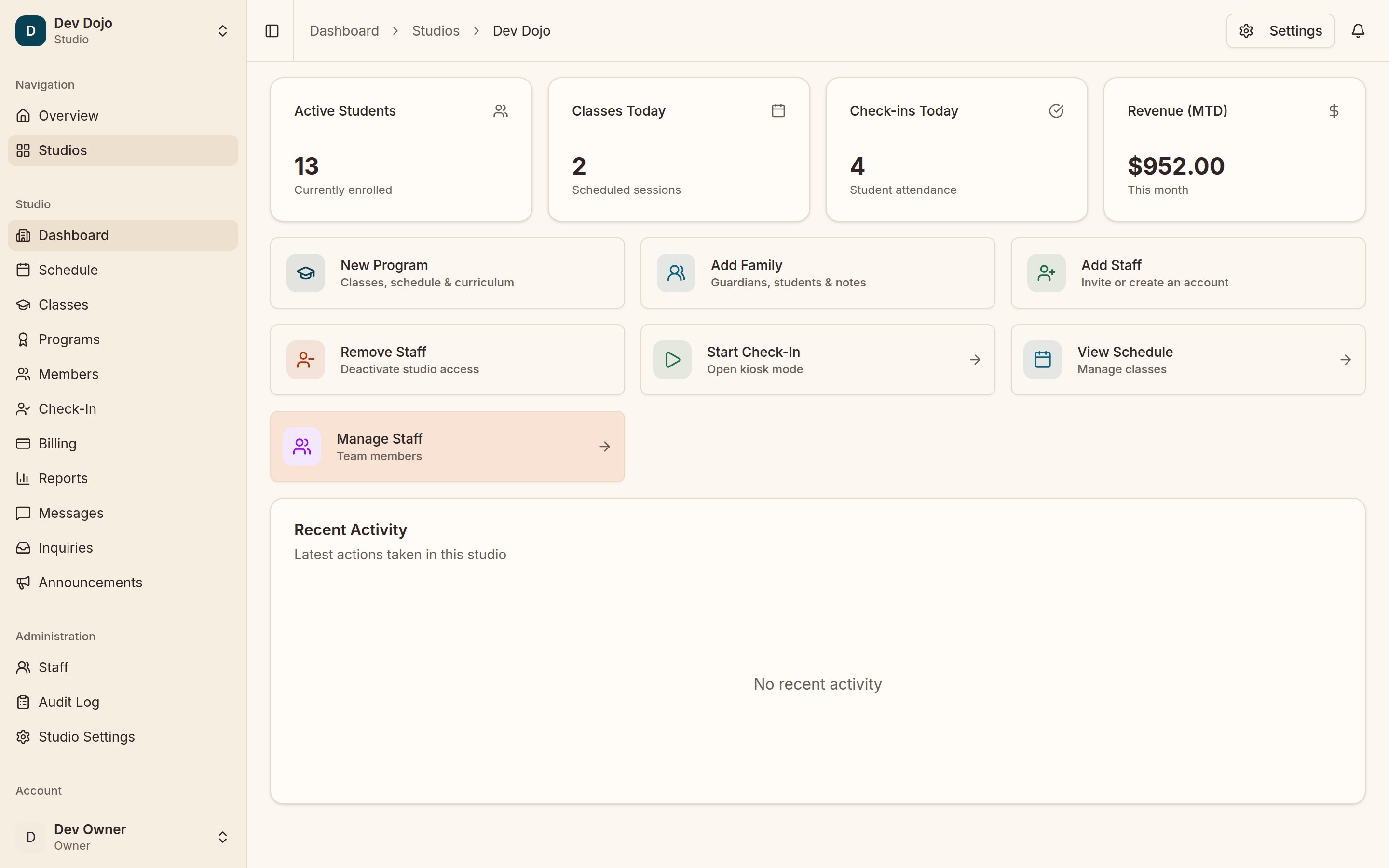The image size is (1389, 868).
Task: Open the Dashboard sidebar item
Action: [x=123, y=235]
